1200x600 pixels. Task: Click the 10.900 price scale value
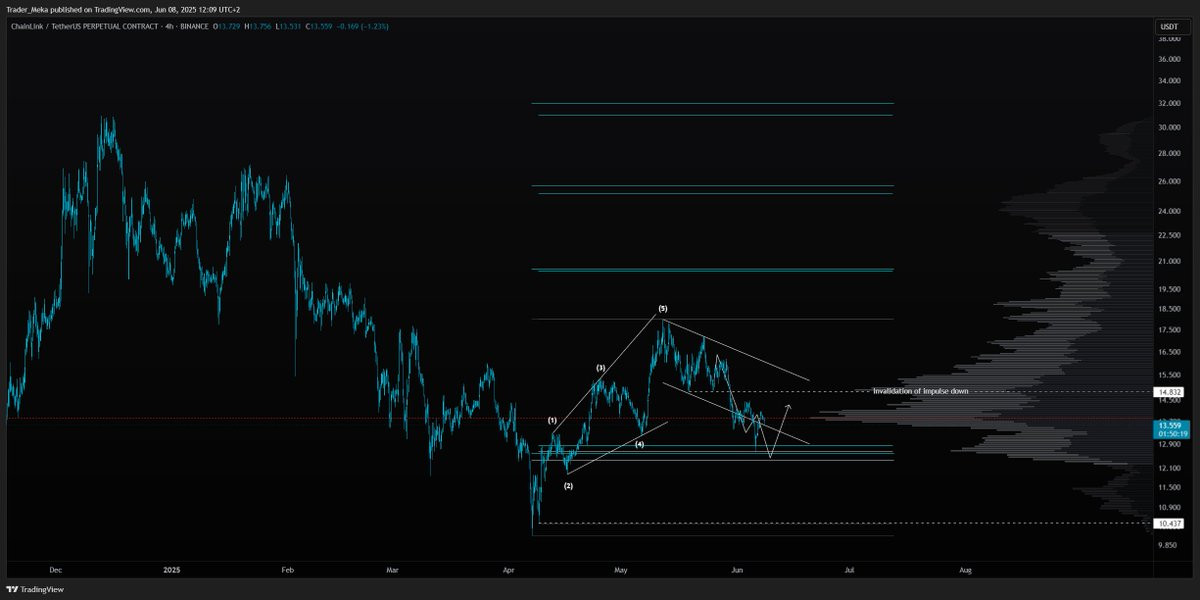tap(1169, 507)
